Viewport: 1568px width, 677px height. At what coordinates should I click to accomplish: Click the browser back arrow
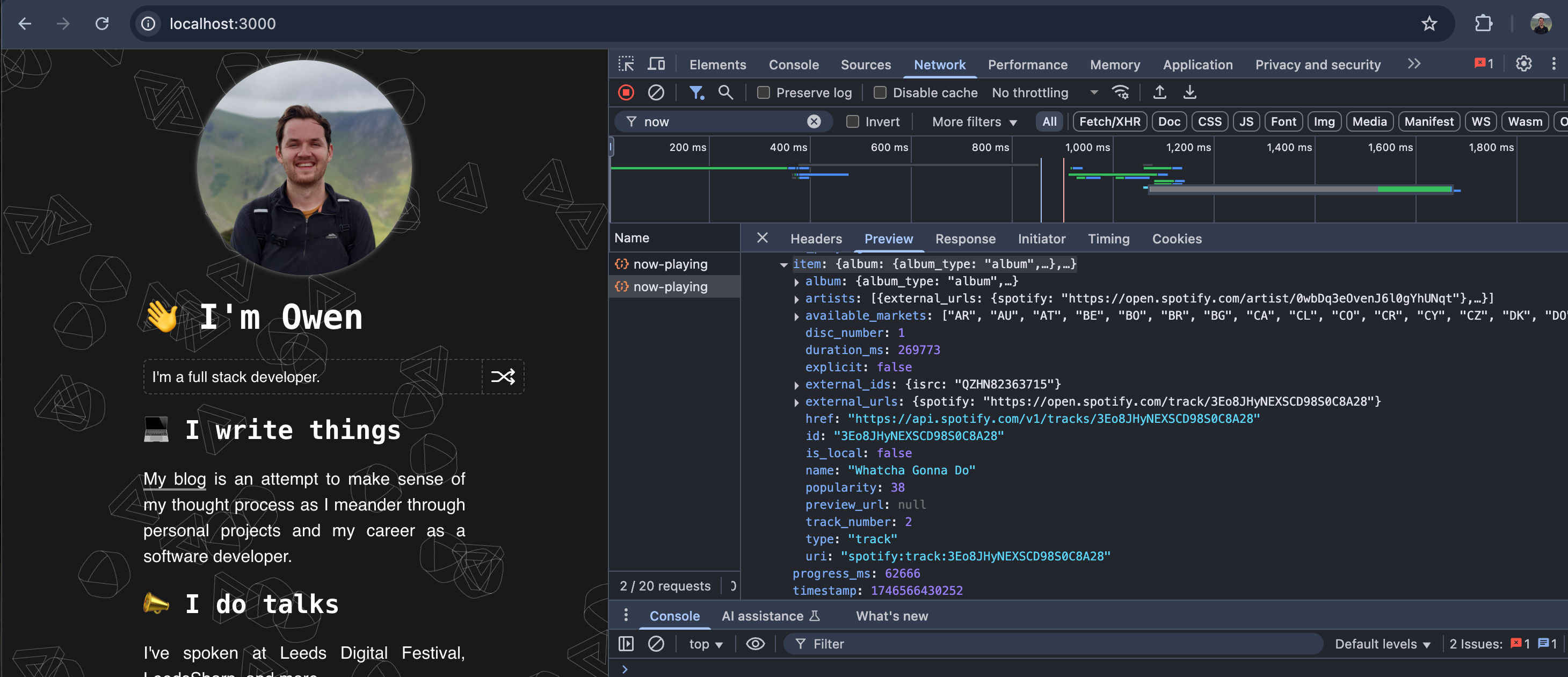[x=25, y=24]
